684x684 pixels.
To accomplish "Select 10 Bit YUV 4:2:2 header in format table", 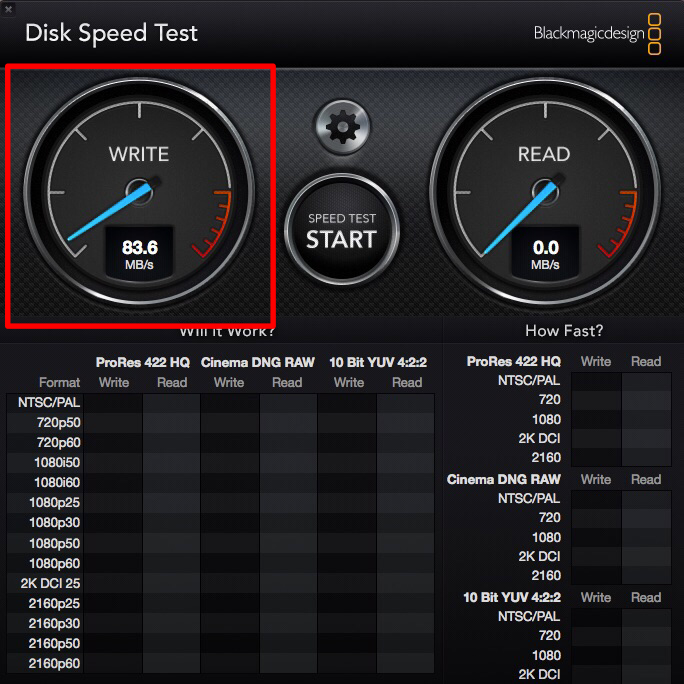I will [x=378, y=362].
